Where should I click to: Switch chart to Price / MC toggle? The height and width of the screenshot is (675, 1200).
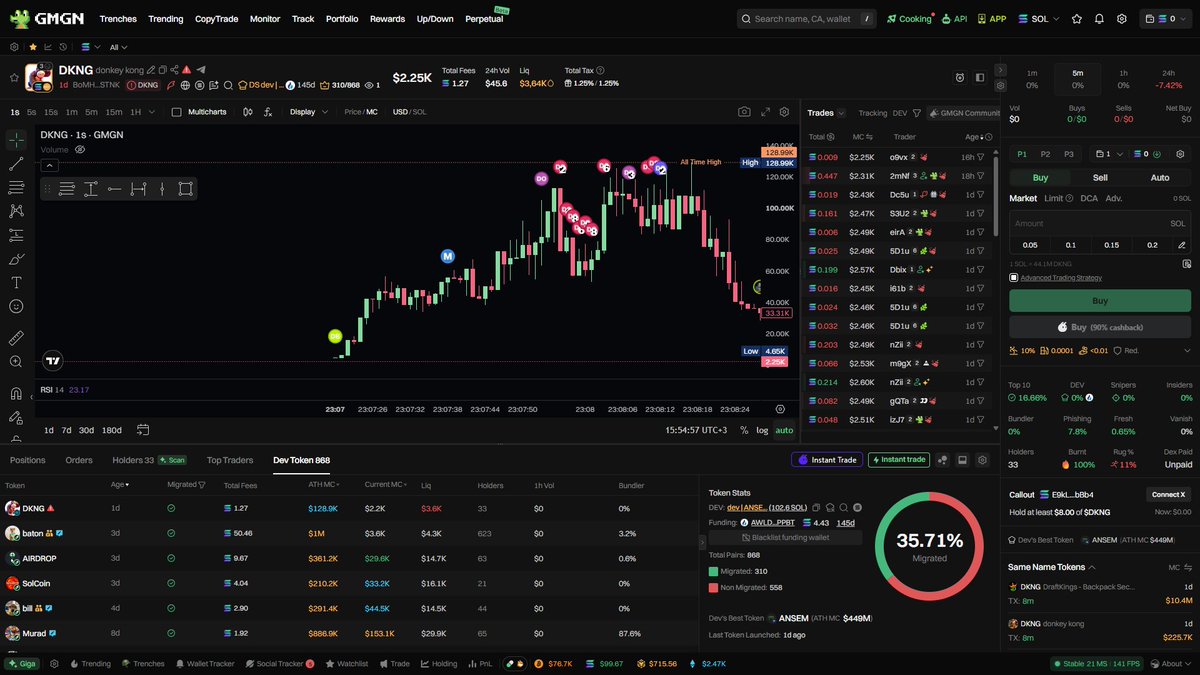click(x=361, y=112)
